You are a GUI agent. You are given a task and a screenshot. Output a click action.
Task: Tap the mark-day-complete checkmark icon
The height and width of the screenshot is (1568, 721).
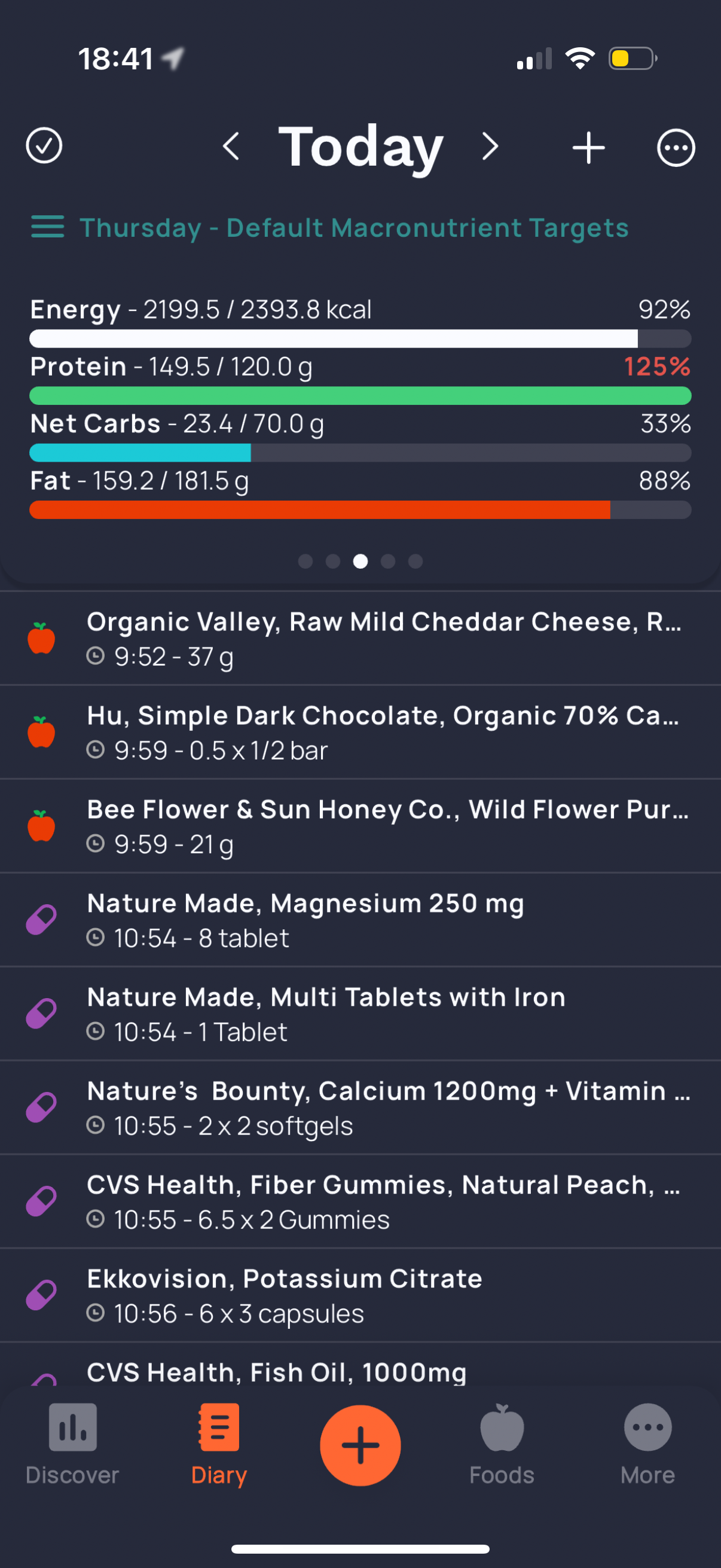(x=44, y=146)
